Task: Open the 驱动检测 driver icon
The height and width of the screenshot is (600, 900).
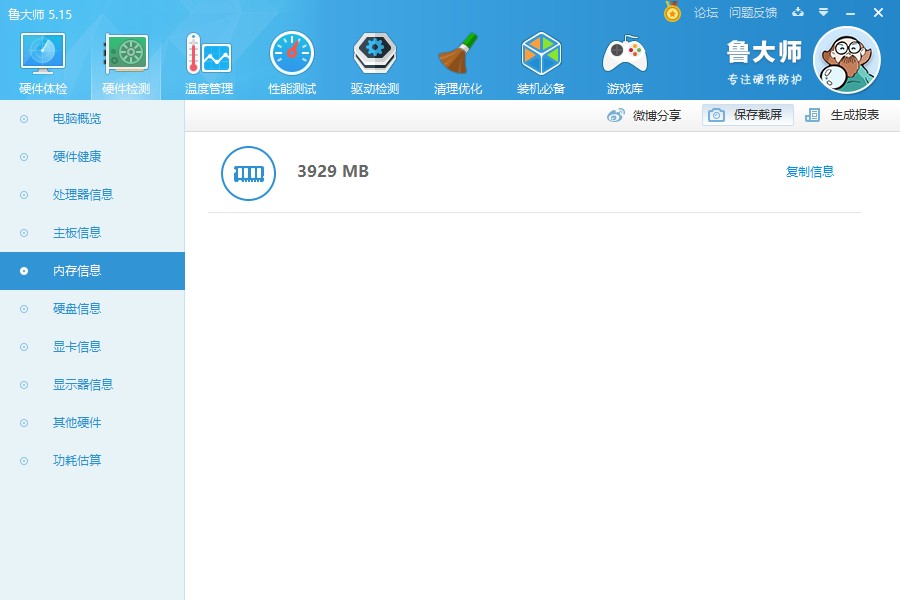Action: pos(375,54)
